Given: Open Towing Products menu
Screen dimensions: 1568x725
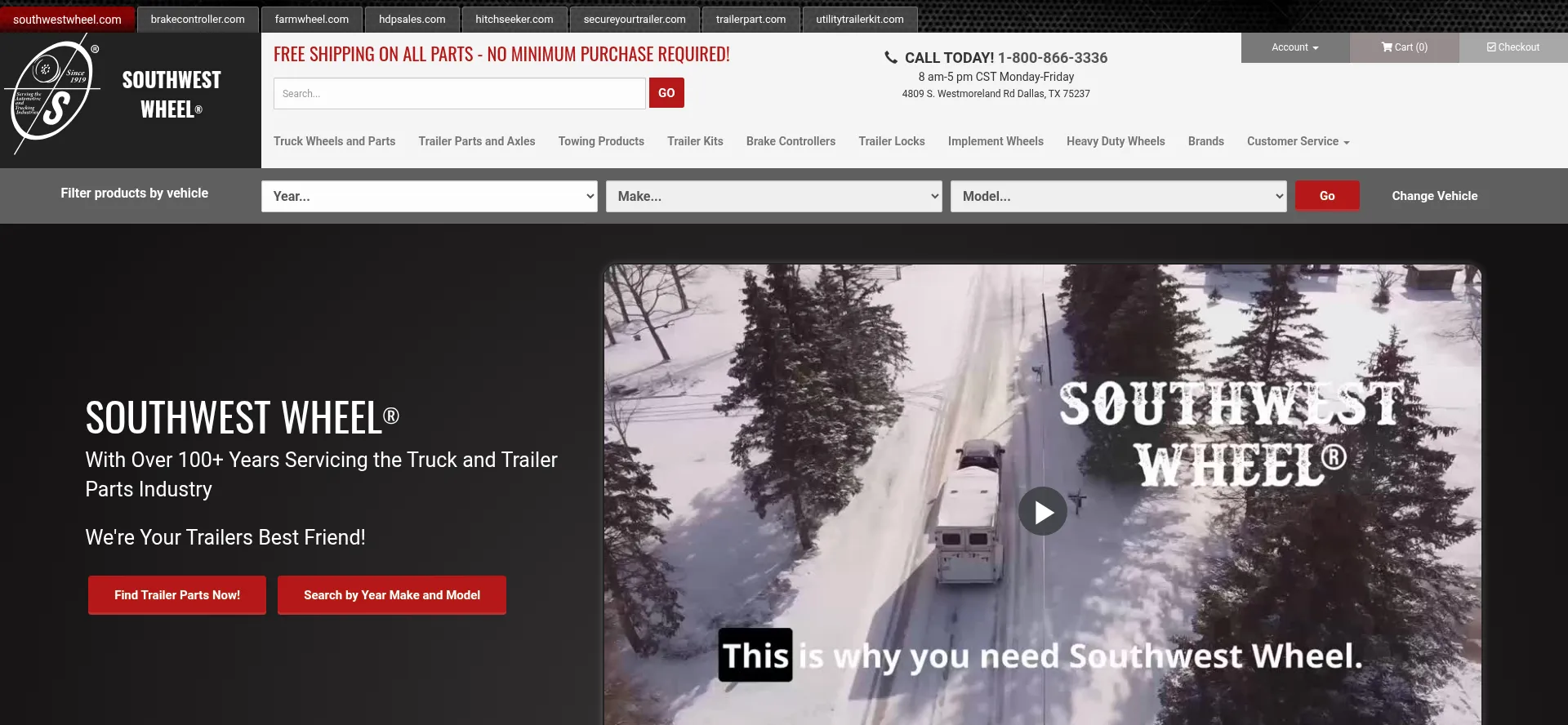Looking at the screenshot, I should (x=601, y=141).
